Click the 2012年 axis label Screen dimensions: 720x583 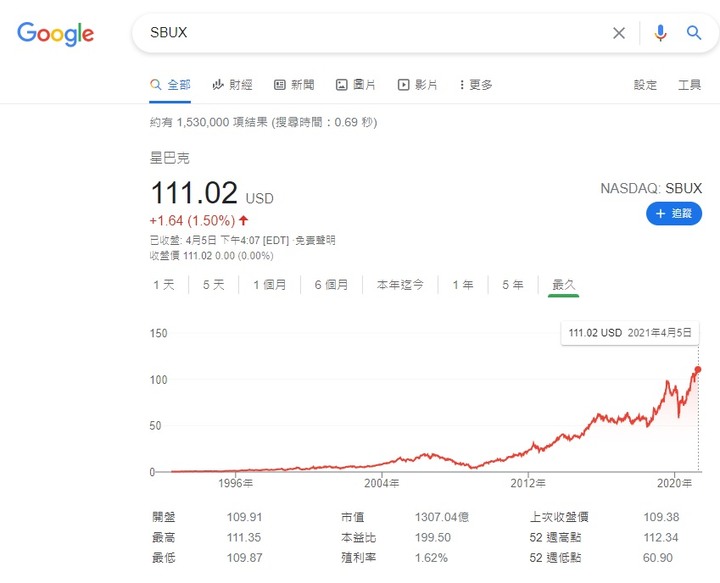pos(528,483)
